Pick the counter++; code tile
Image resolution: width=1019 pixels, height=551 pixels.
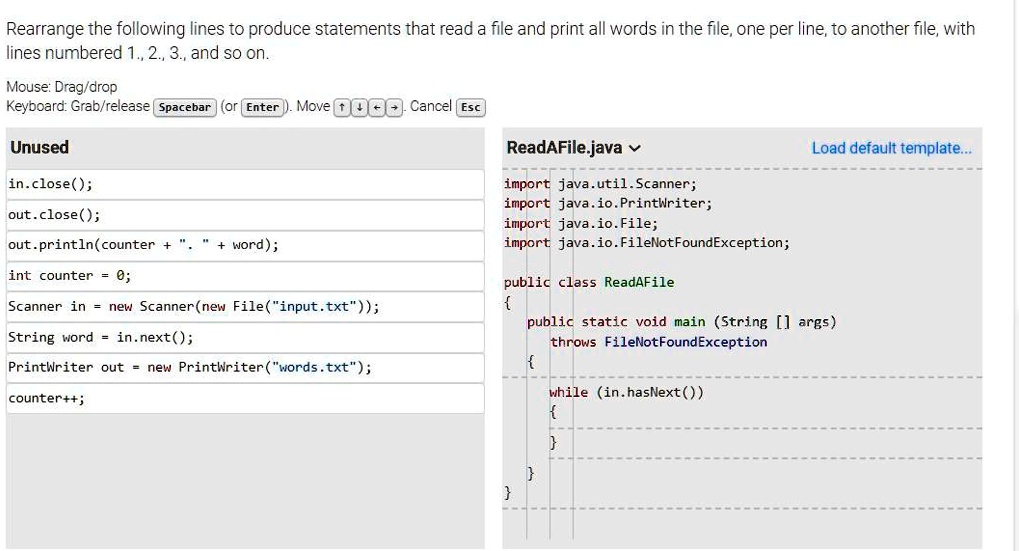pyautogui.click(x=245, y=398)
